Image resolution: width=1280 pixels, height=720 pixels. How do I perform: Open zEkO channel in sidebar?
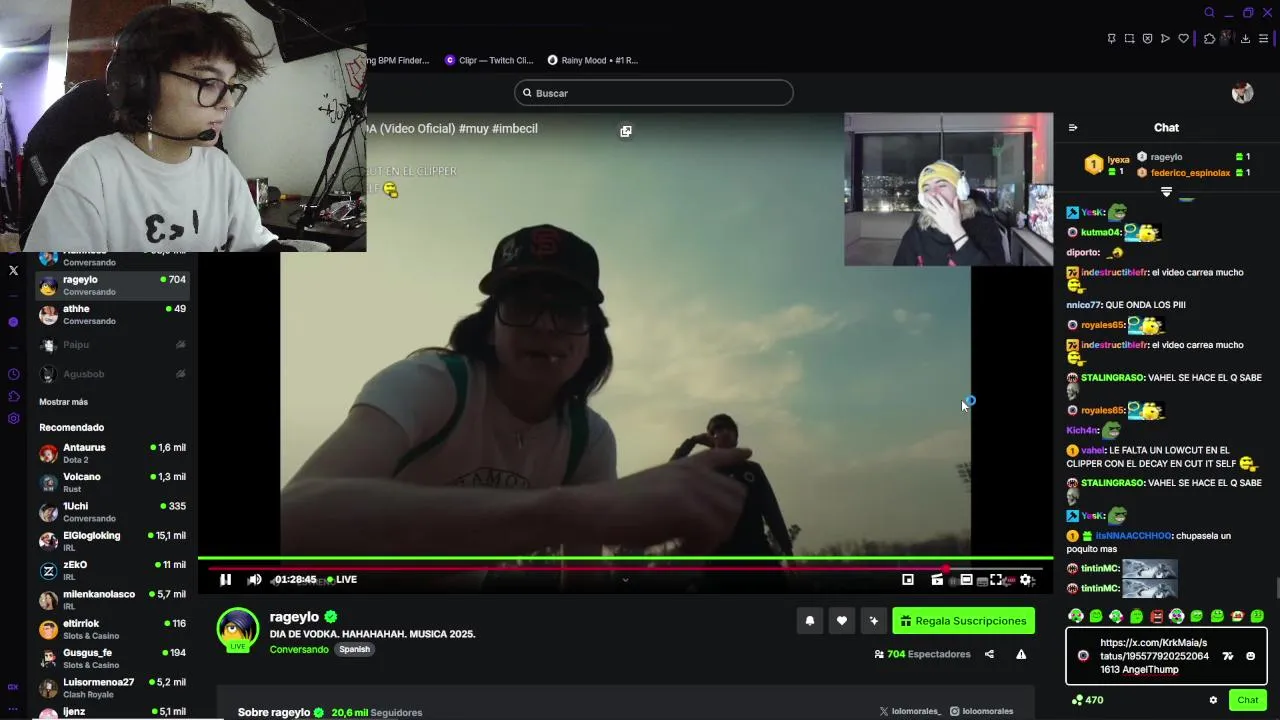coord(112,571)
